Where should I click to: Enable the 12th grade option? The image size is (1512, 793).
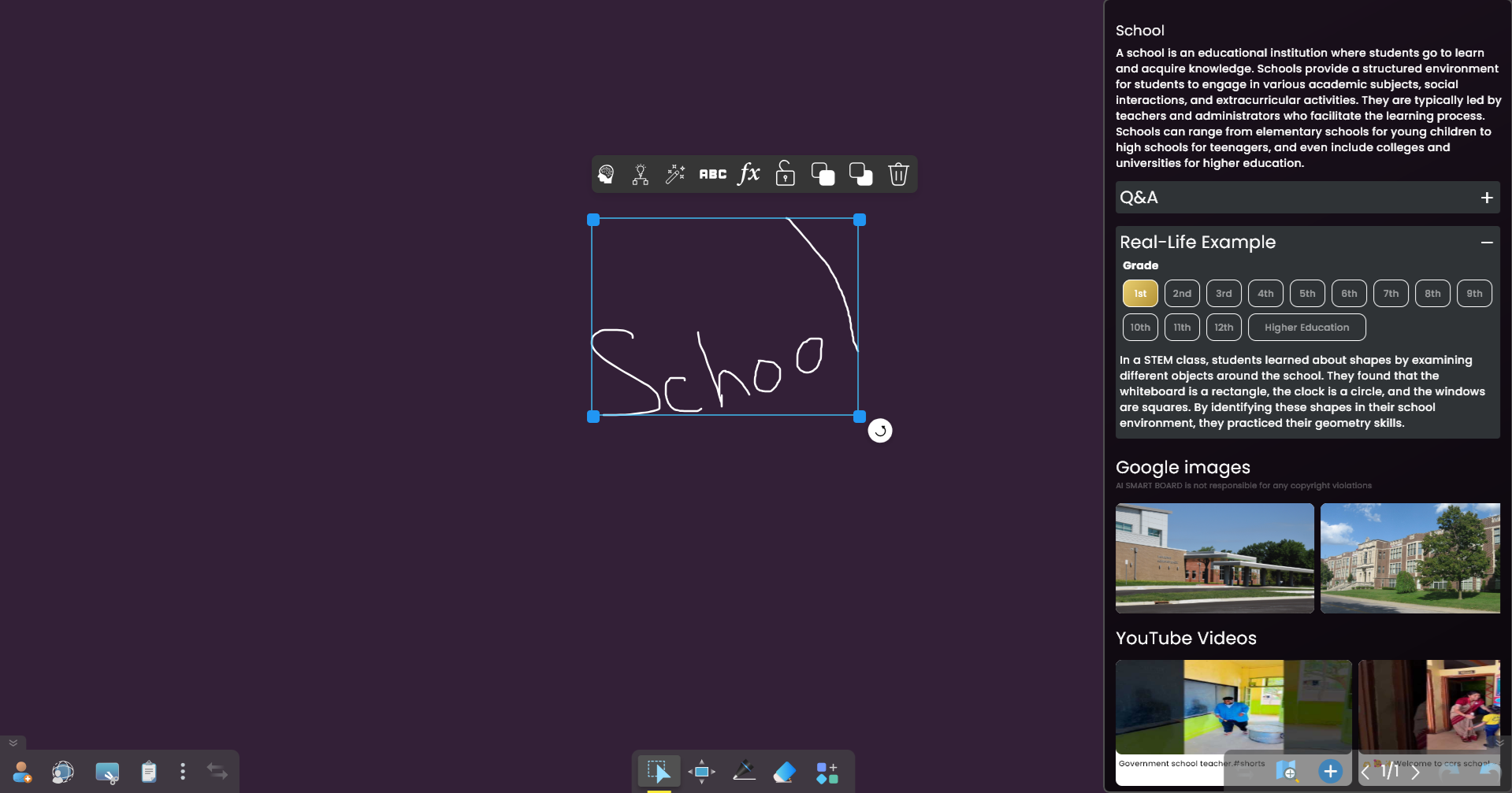click(x=1224, y=327)
